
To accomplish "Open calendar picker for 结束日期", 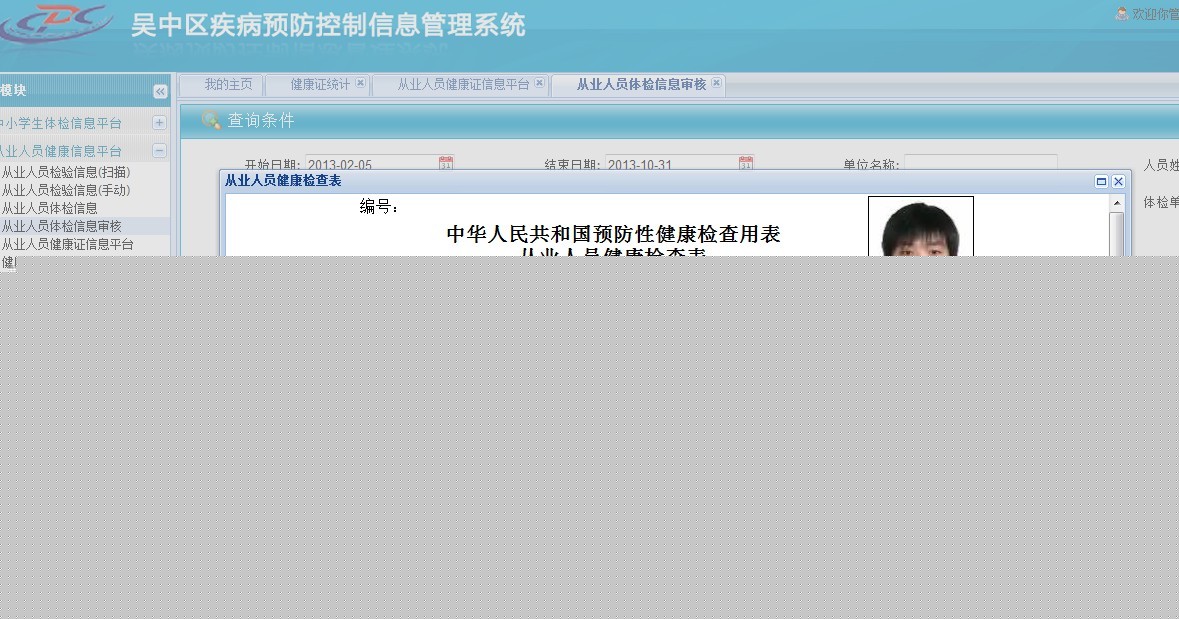I will click(x=746, y=162).
